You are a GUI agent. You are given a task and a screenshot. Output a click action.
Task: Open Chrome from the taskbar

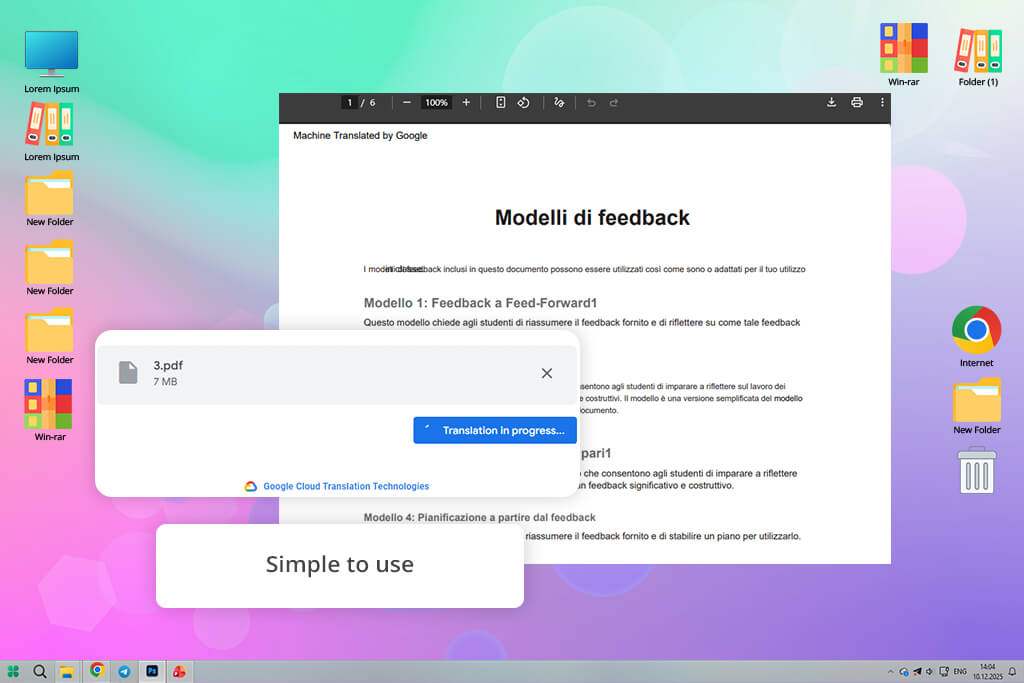tap(97, 670)
